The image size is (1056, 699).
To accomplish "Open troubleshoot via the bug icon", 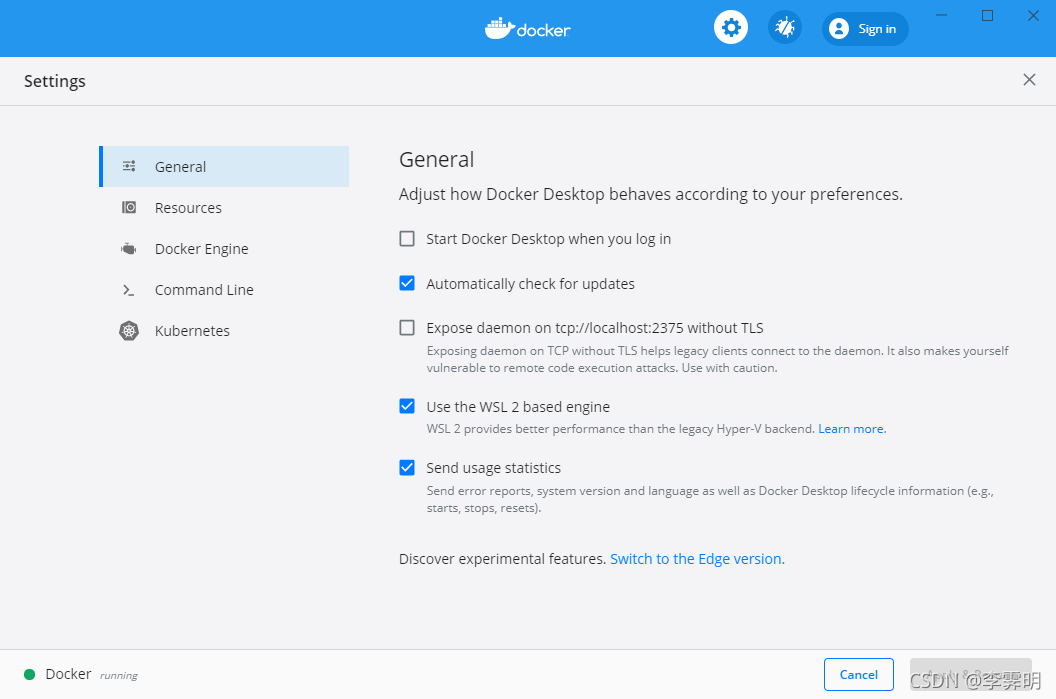I will tap(785, 28).
